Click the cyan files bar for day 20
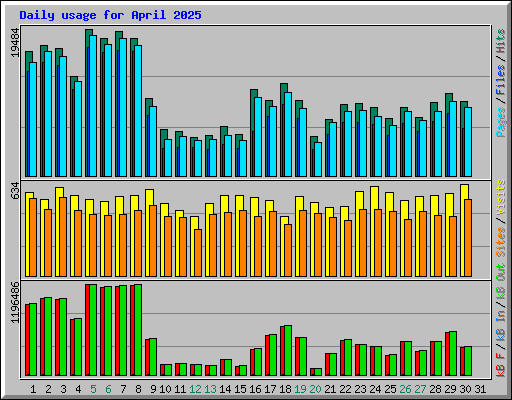This screenshot has width=512, height=400. click(x=318, y=159)
